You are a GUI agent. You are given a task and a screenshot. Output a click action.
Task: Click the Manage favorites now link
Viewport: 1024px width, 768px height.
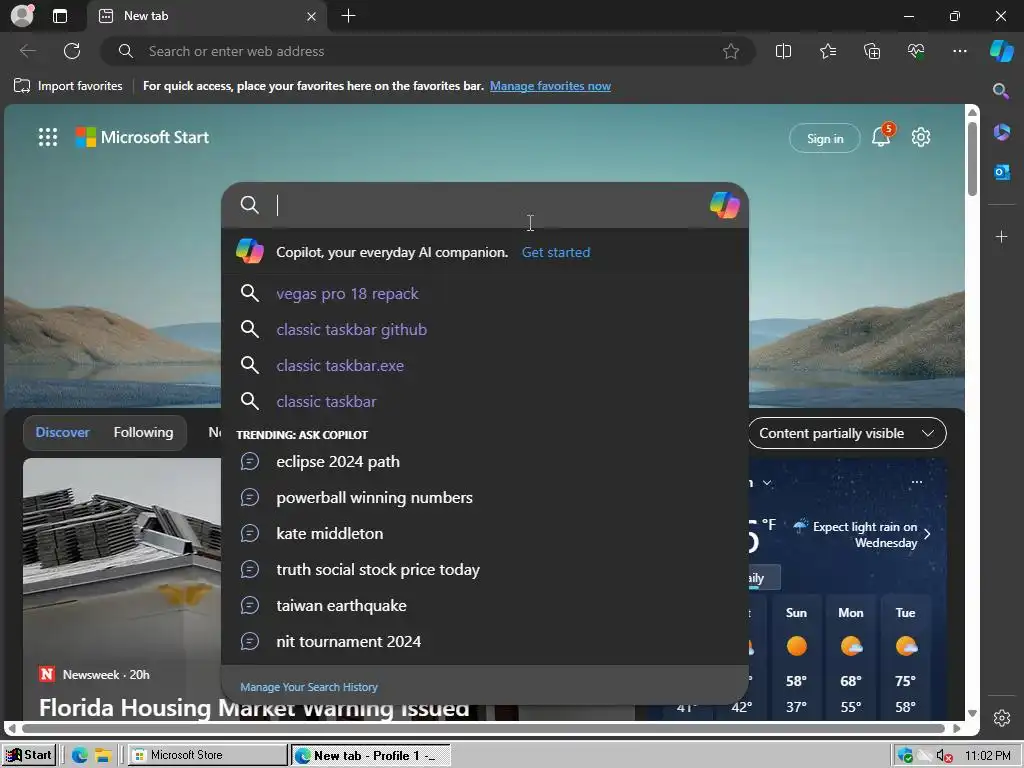pos(550,86)
